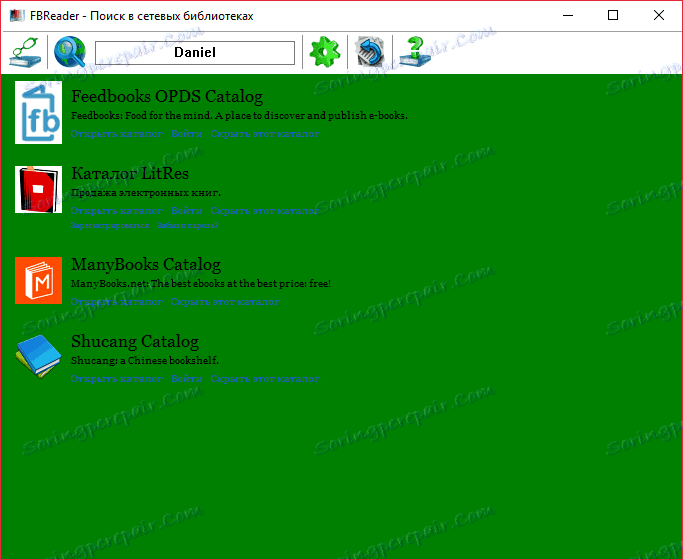
Task: Hide the Feedbooks catalog via Скрыть этот каталог
Action: [265, 134]
